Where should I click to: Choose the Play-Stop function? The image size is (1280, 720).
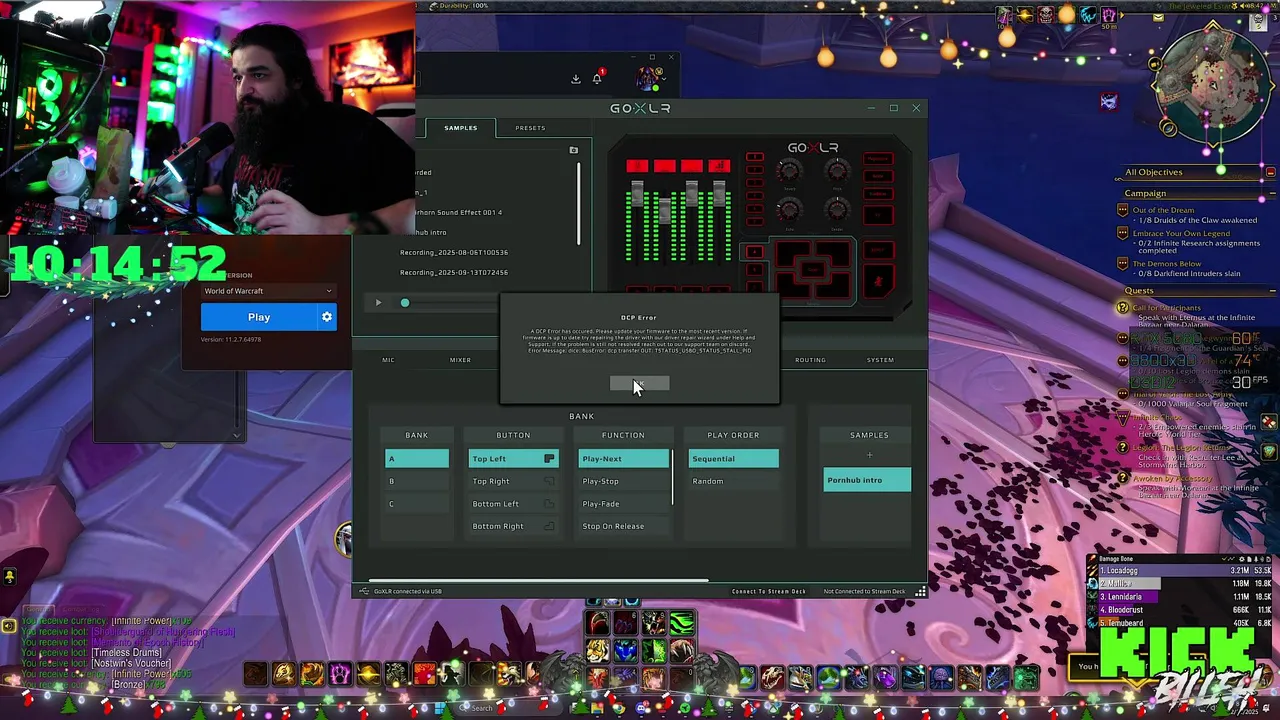(623, 481)
